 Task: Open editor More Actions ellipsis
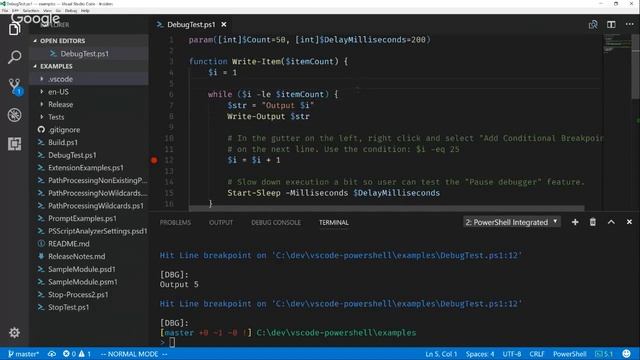coord(629,24)
